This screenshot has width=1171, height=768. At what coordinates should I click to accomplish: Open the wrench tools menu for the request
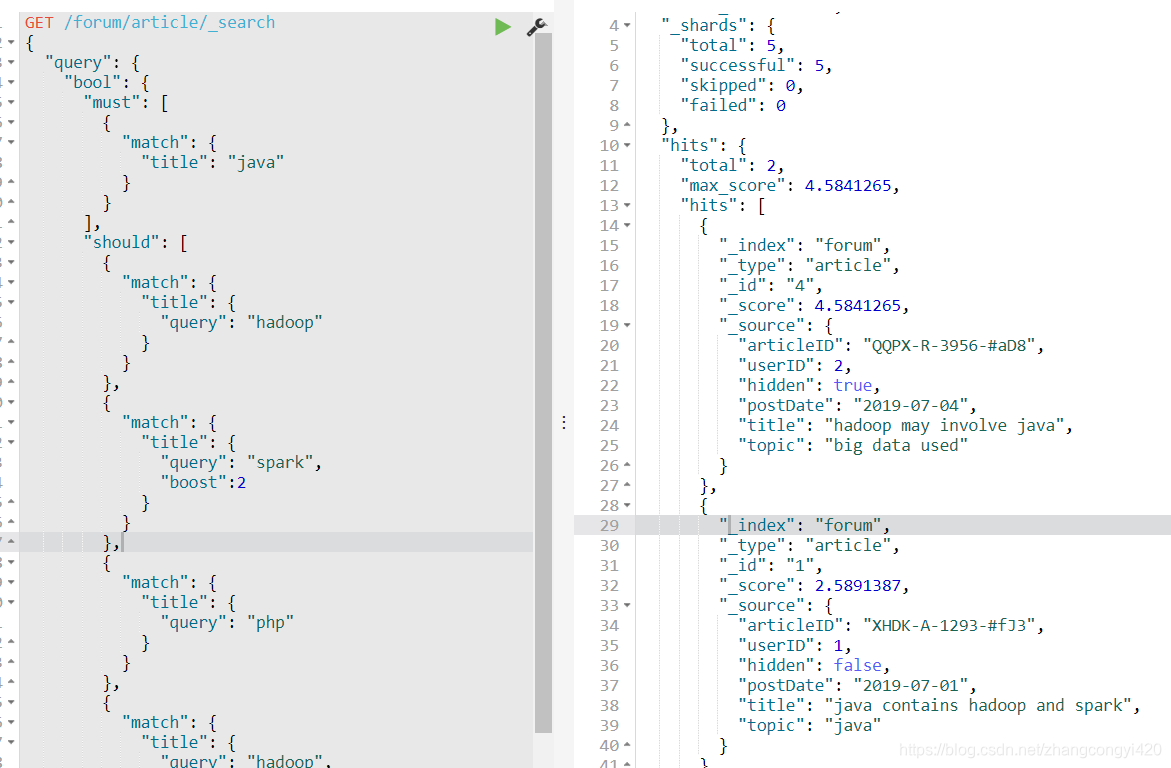coord(536,28)
